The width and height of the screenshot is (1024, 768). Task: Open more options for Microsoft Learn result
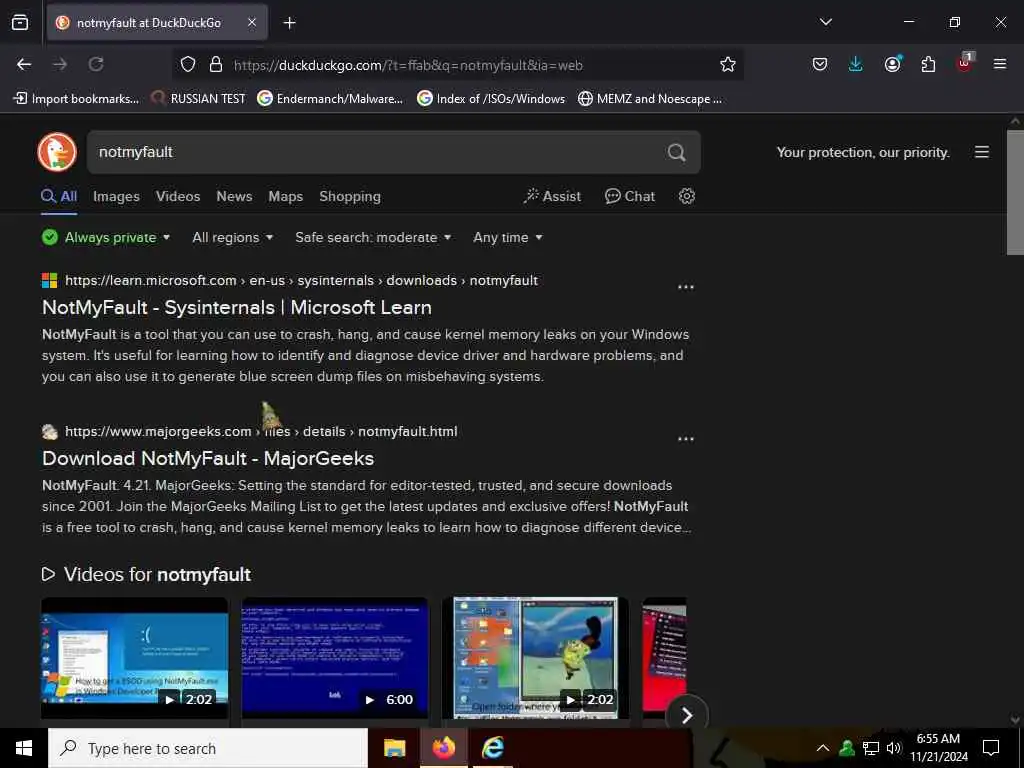coord(686,287)
